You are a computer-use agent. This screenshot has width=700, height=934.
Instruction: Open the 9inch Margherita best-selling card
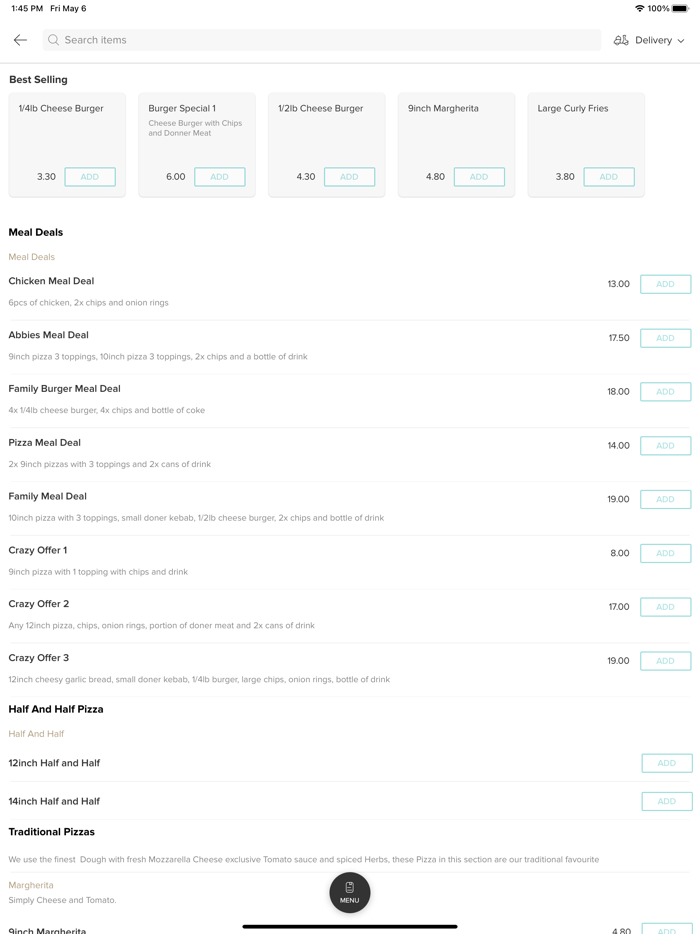(455, 130)
